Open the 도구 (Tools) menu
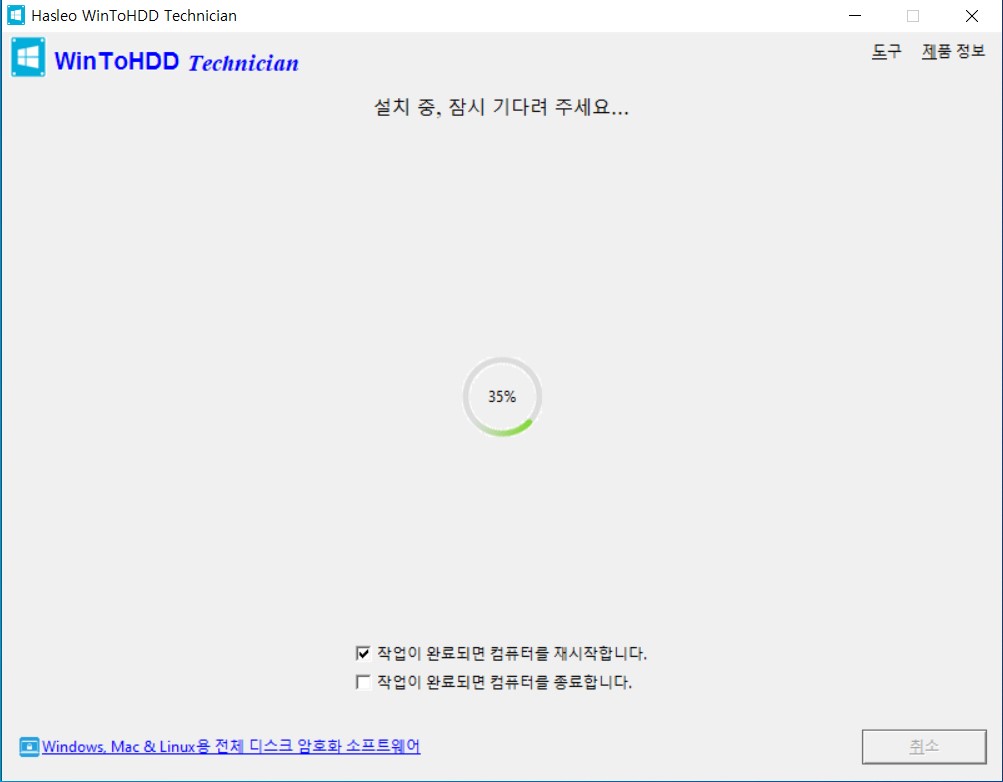 pos(887,51)
